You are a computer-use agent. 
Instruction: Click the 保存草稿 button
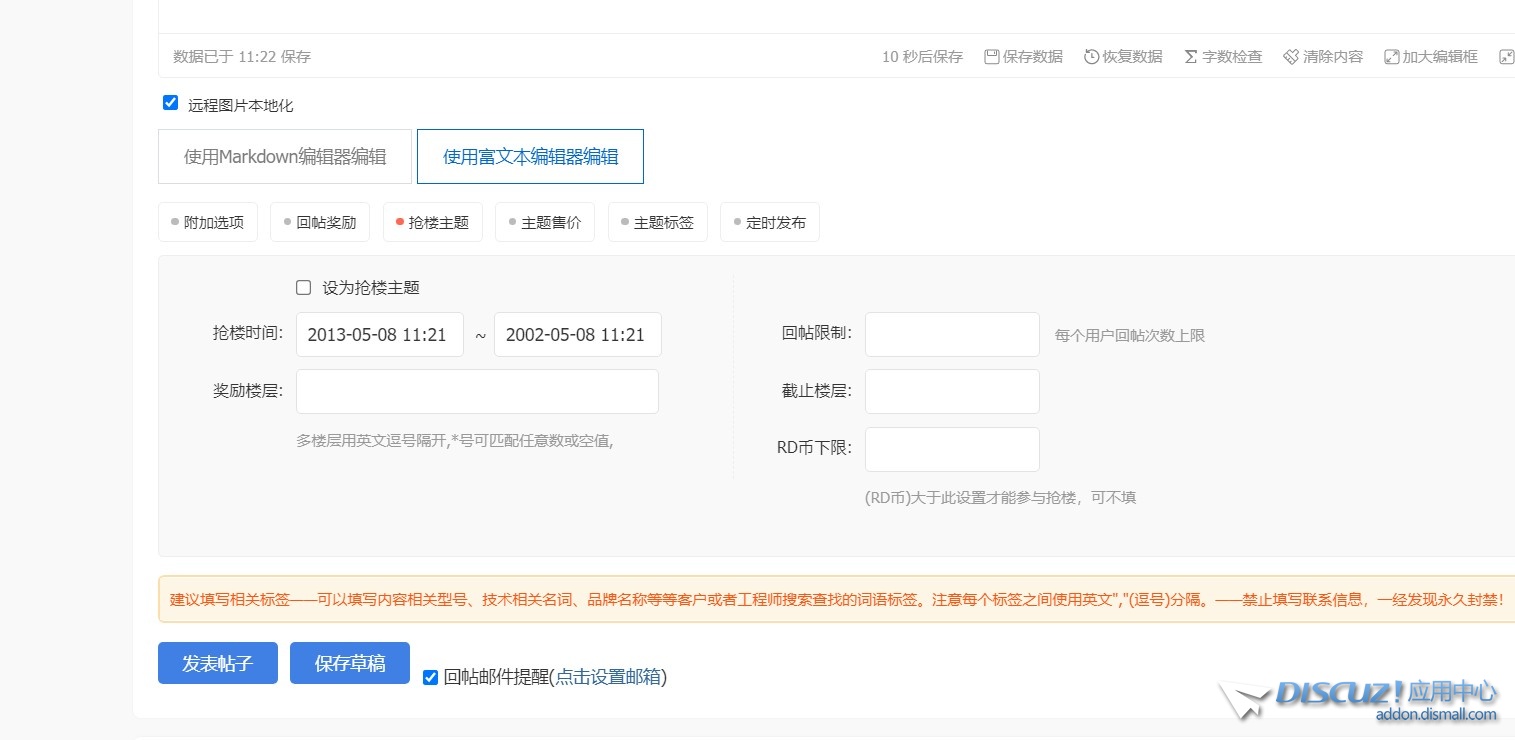point(350,663)
